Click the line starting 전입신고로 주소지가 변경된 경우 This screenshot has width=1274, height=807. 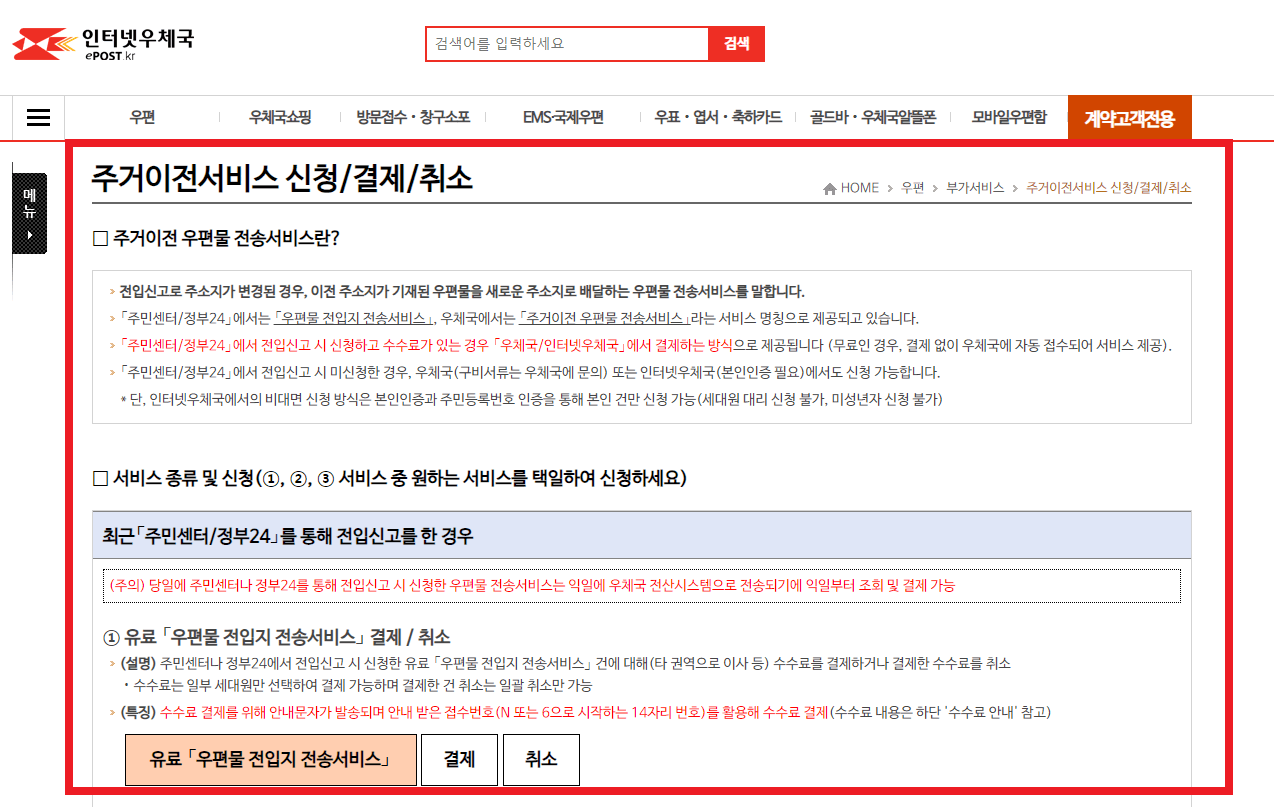pyautogui.click(x=462, y=292)
